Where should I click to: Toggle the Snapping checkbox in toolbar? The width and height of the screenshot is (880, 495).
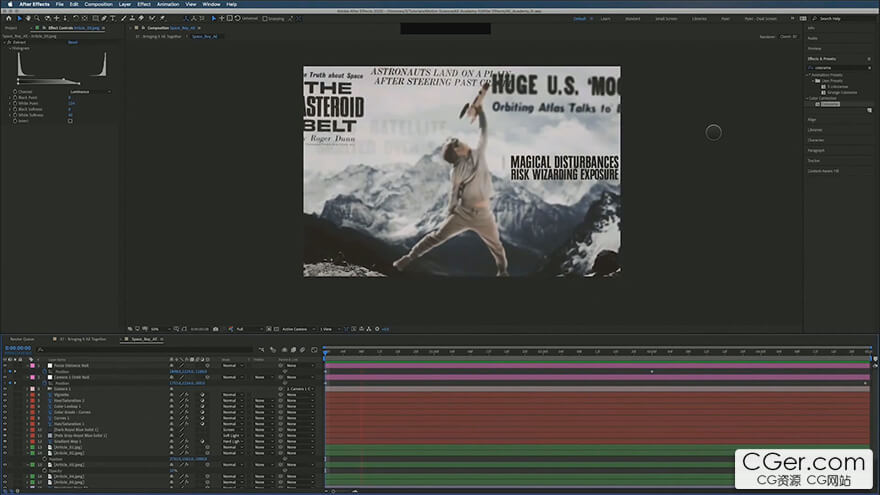[x=265, y=19]
